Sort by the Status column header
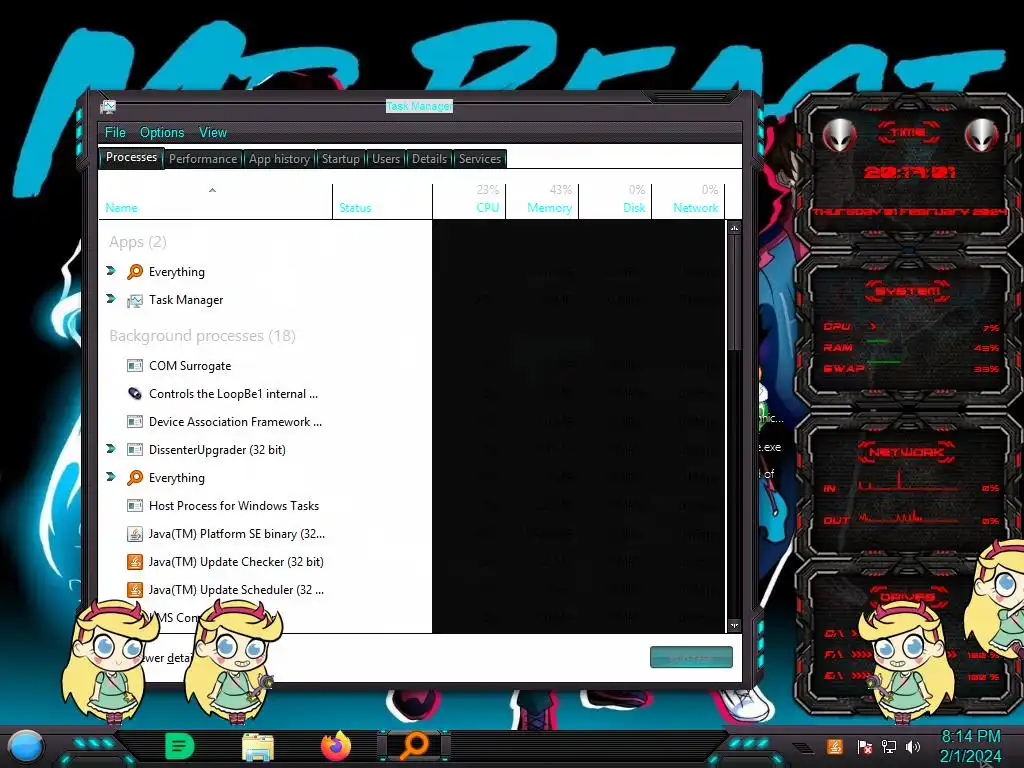 coord(383,201)
